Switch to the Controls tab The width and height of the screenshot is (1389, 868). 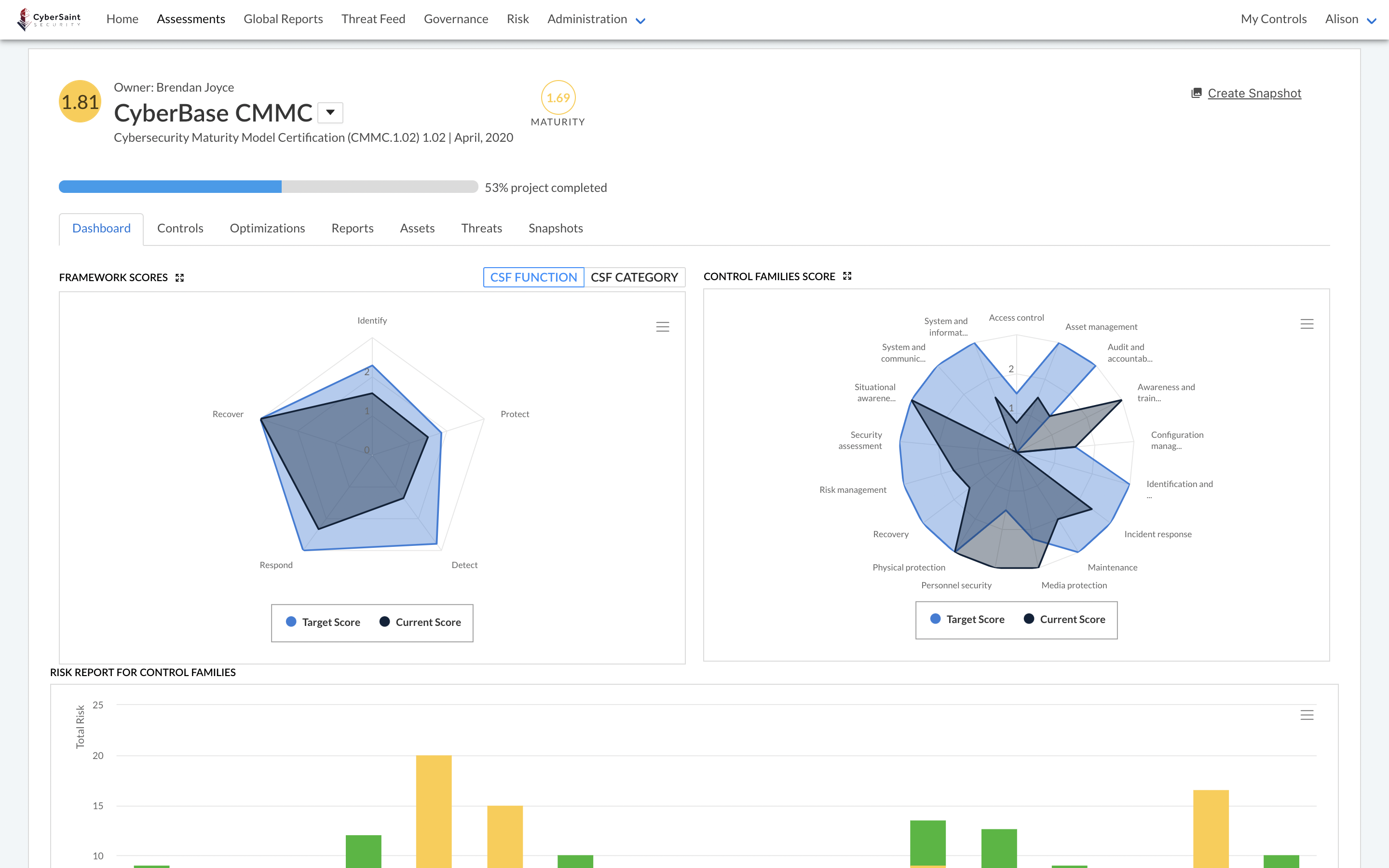tap(180, 229)
